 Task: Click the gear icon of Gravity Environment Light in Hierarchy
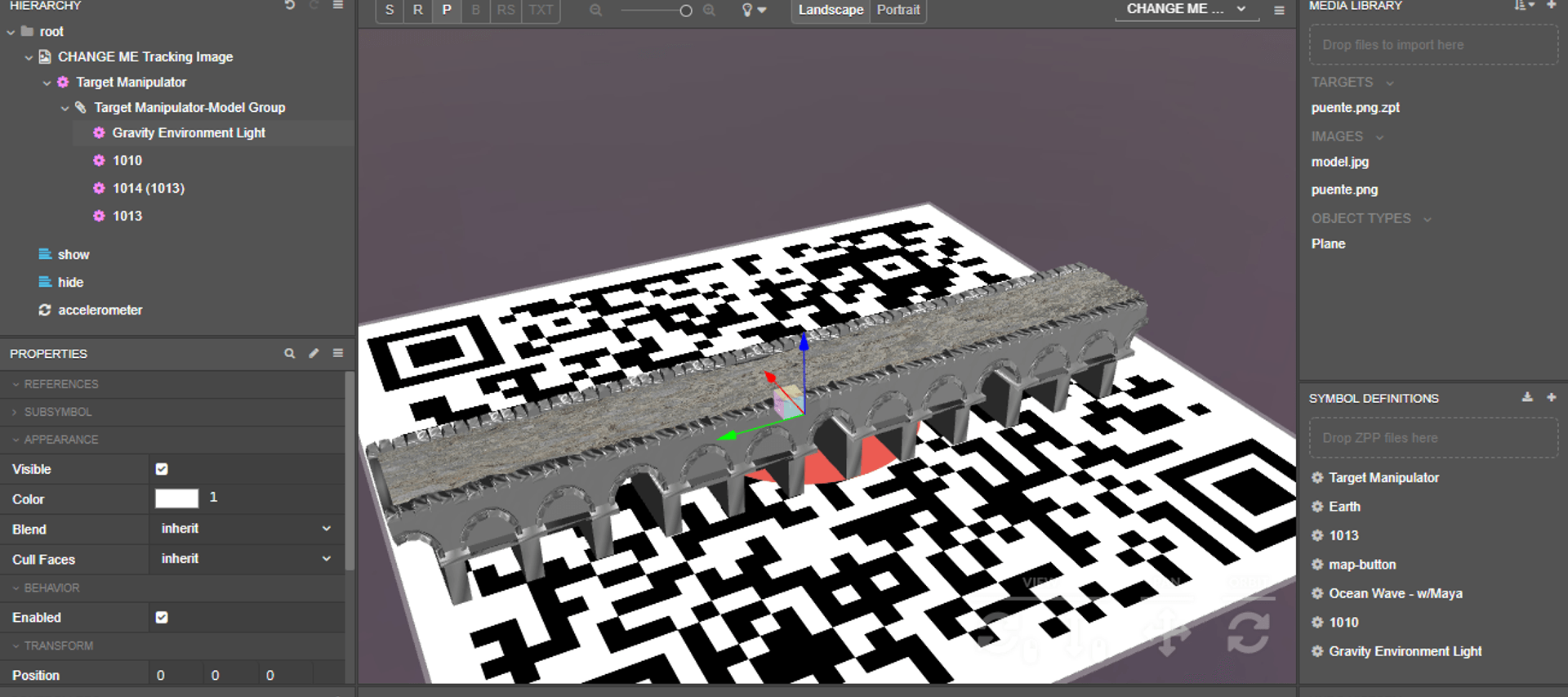point(99,132)
